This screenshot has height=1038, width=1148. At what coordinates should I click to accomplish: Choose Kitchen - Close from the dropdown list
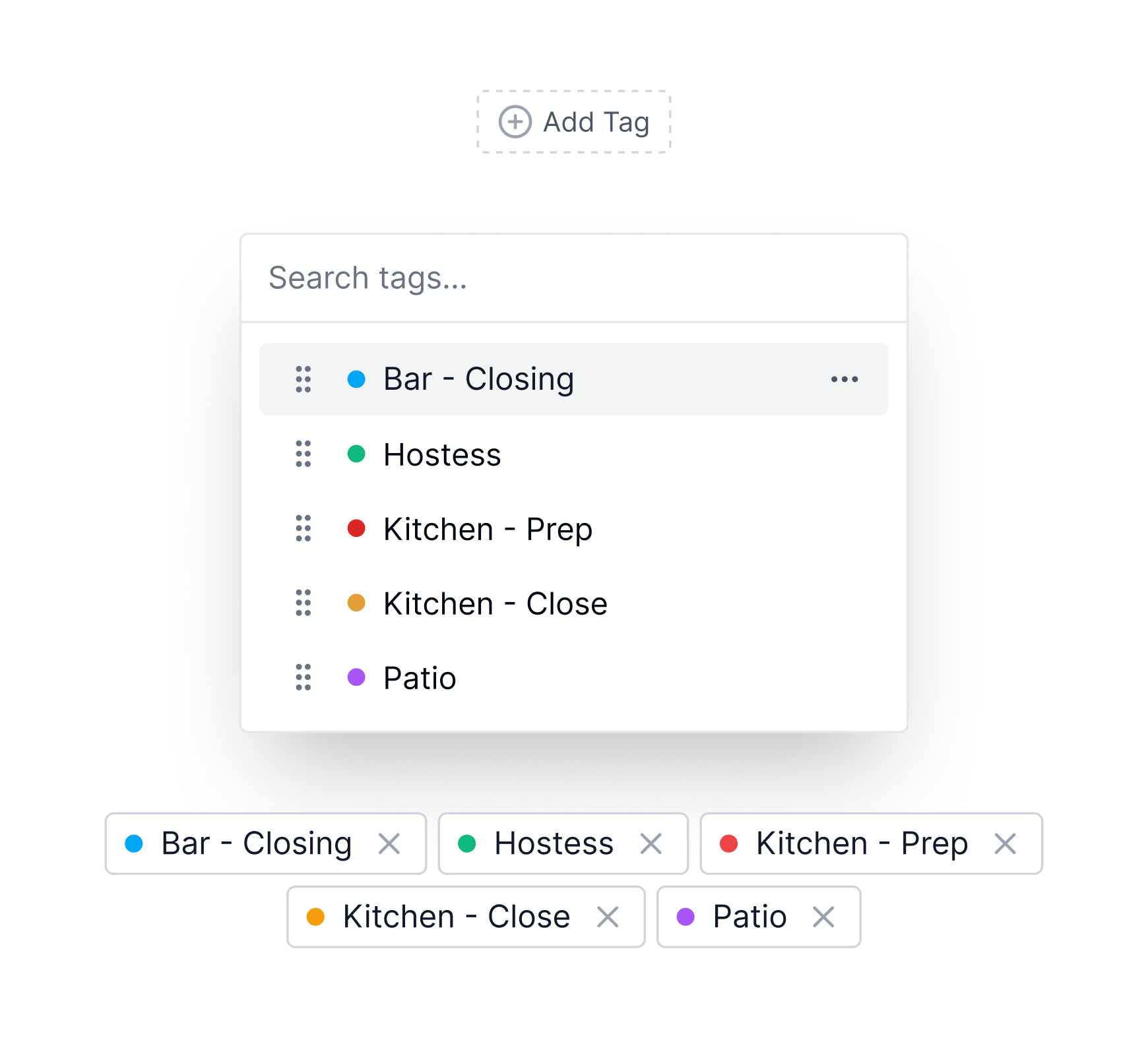click(x=574, y=603)
